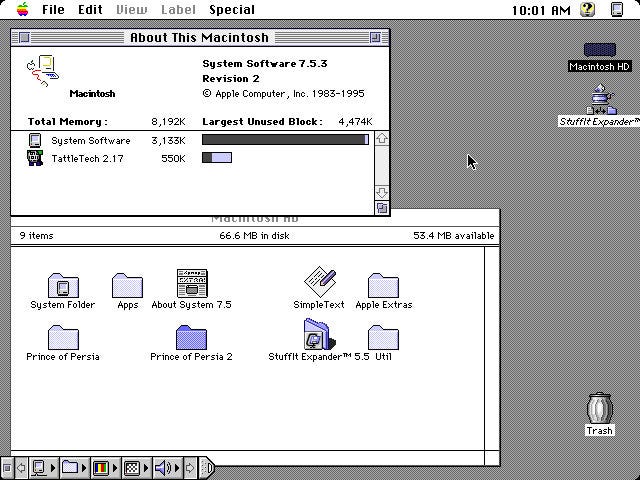This screenshot has height=480, width=640.
Task: Open the Application menu icon
Action: pyautogui.click(x=617, y=9)
